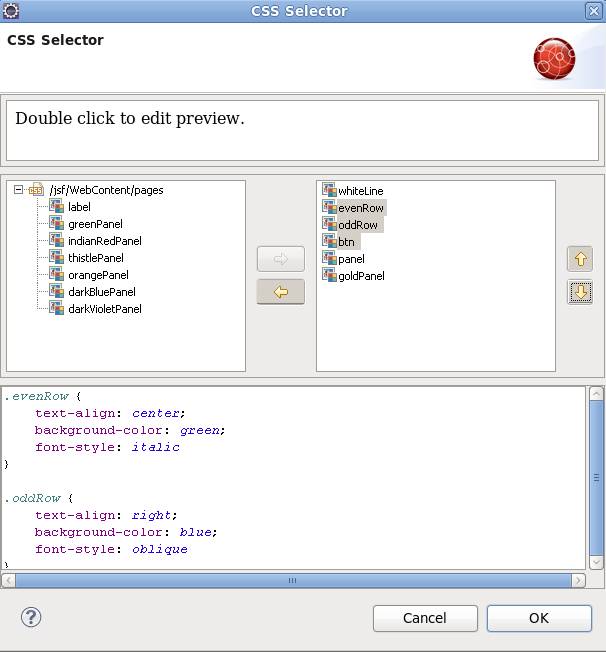Collapse the /jsf/WebContent/pages tree node
Screen dimensions: 606x652
click(18, 190)
